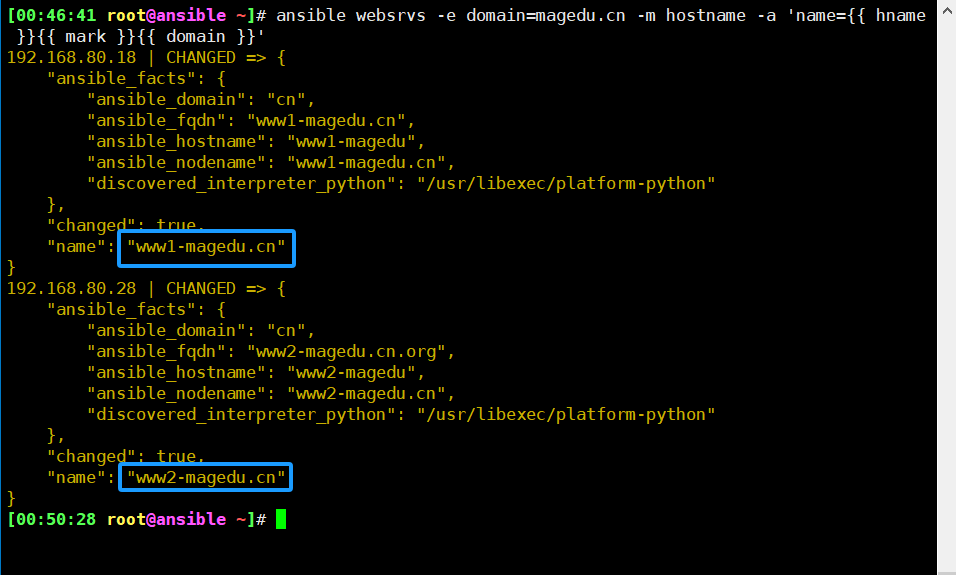Click "websrvs" in the ansible command
The width and height of the screenshot is (956, 575).
391,15
